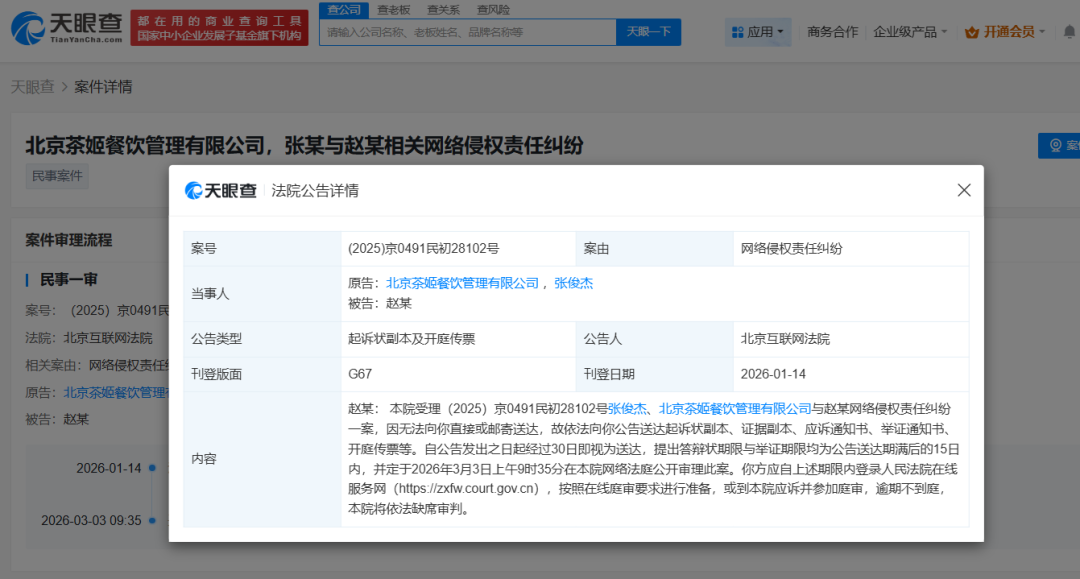Expand the 开通会员 dropdown arrow
This screenshot has height=579, width=1080.
[1043, 31]
